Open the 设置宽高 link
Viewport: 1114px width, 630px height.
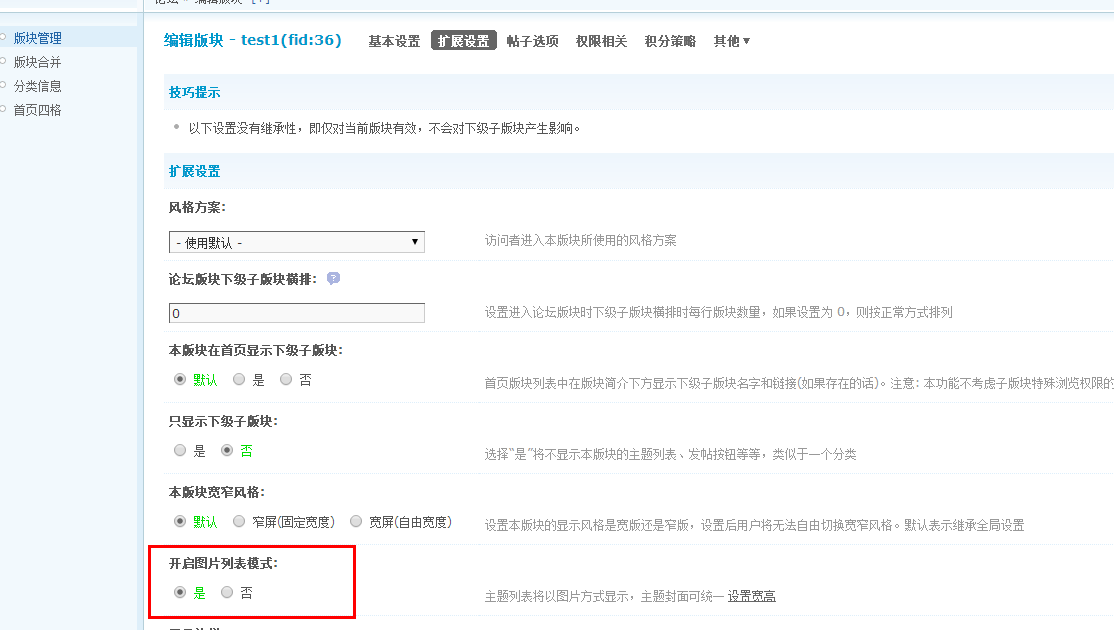[x=752, y=597]
